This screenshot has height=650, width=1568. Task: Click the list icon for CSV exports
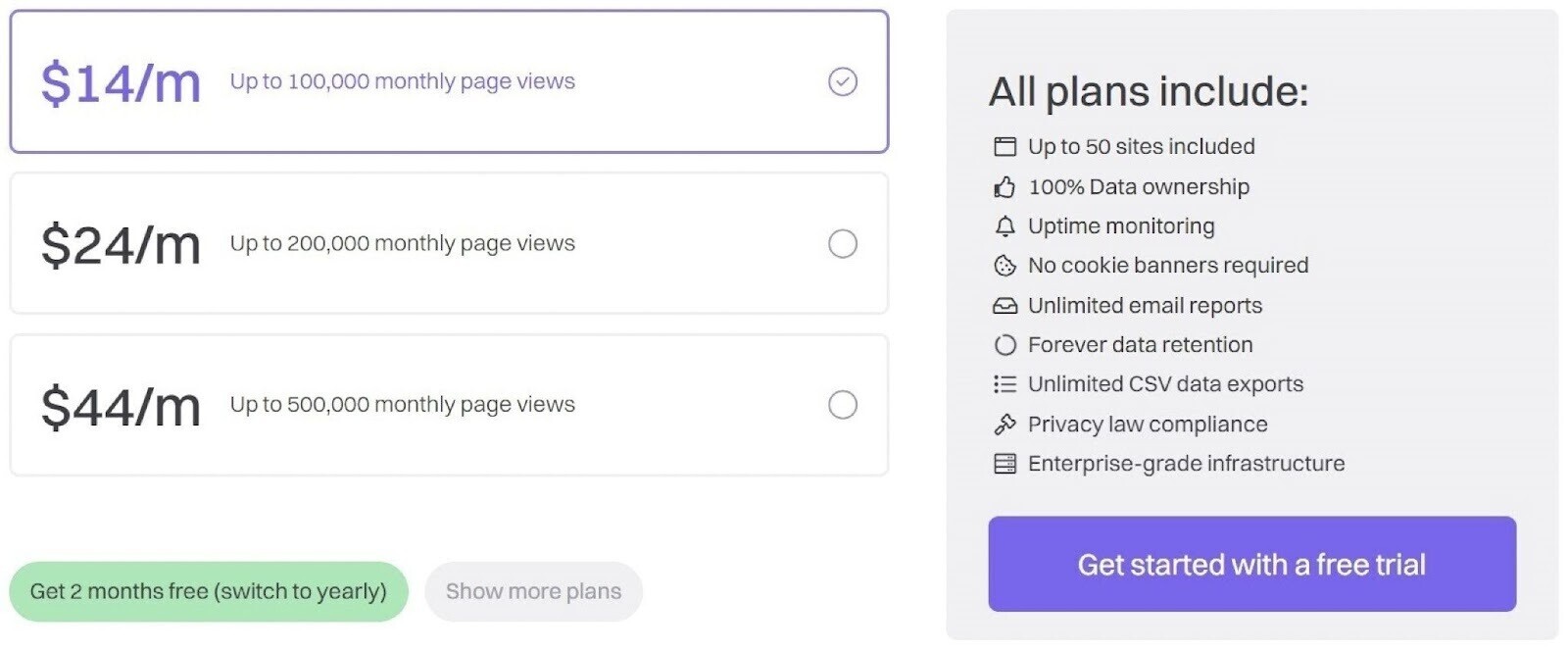coord(1004,384)
